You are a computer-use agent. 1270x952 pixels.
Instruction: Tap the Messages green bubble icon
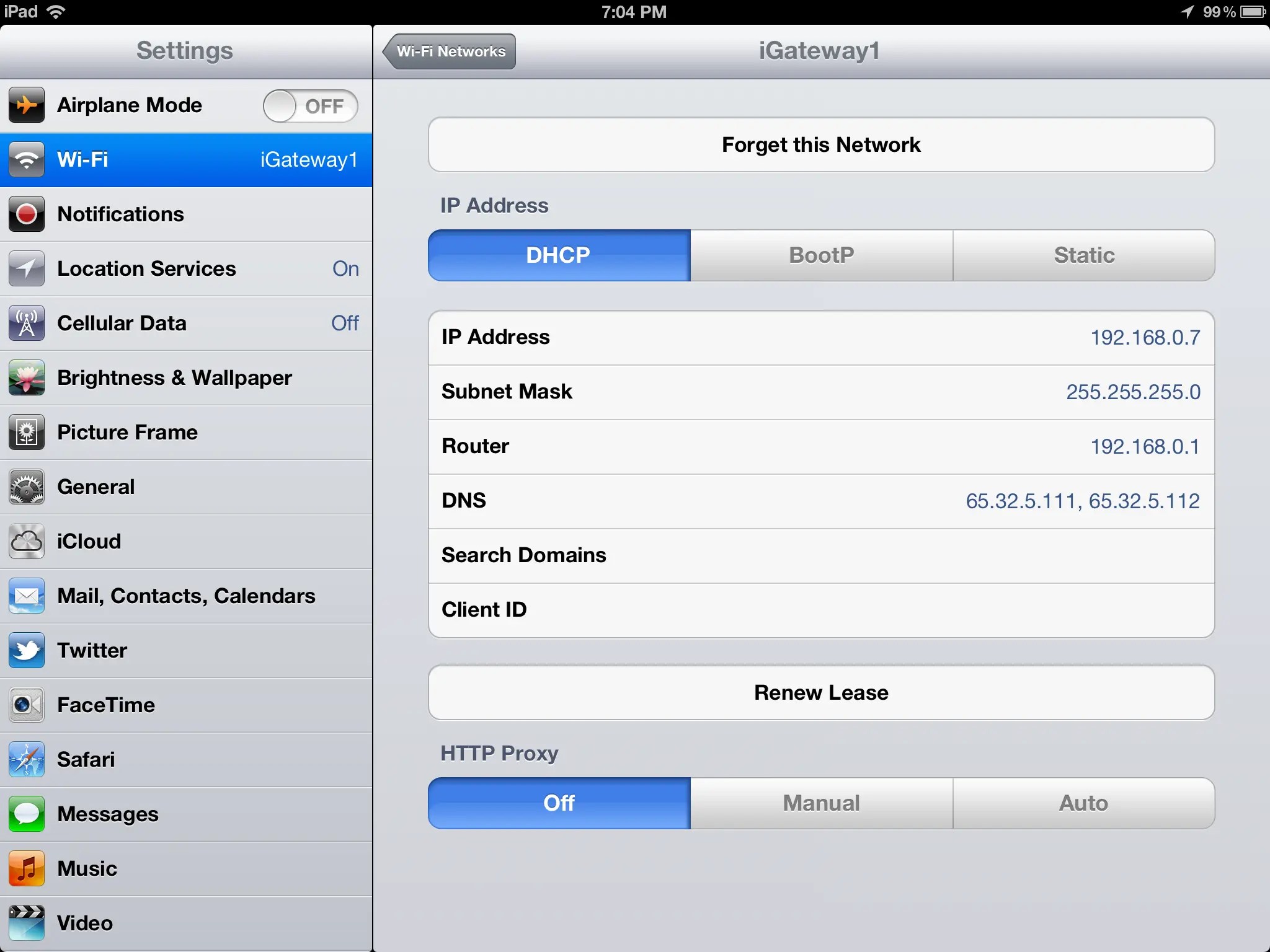(x=27, y=814)
